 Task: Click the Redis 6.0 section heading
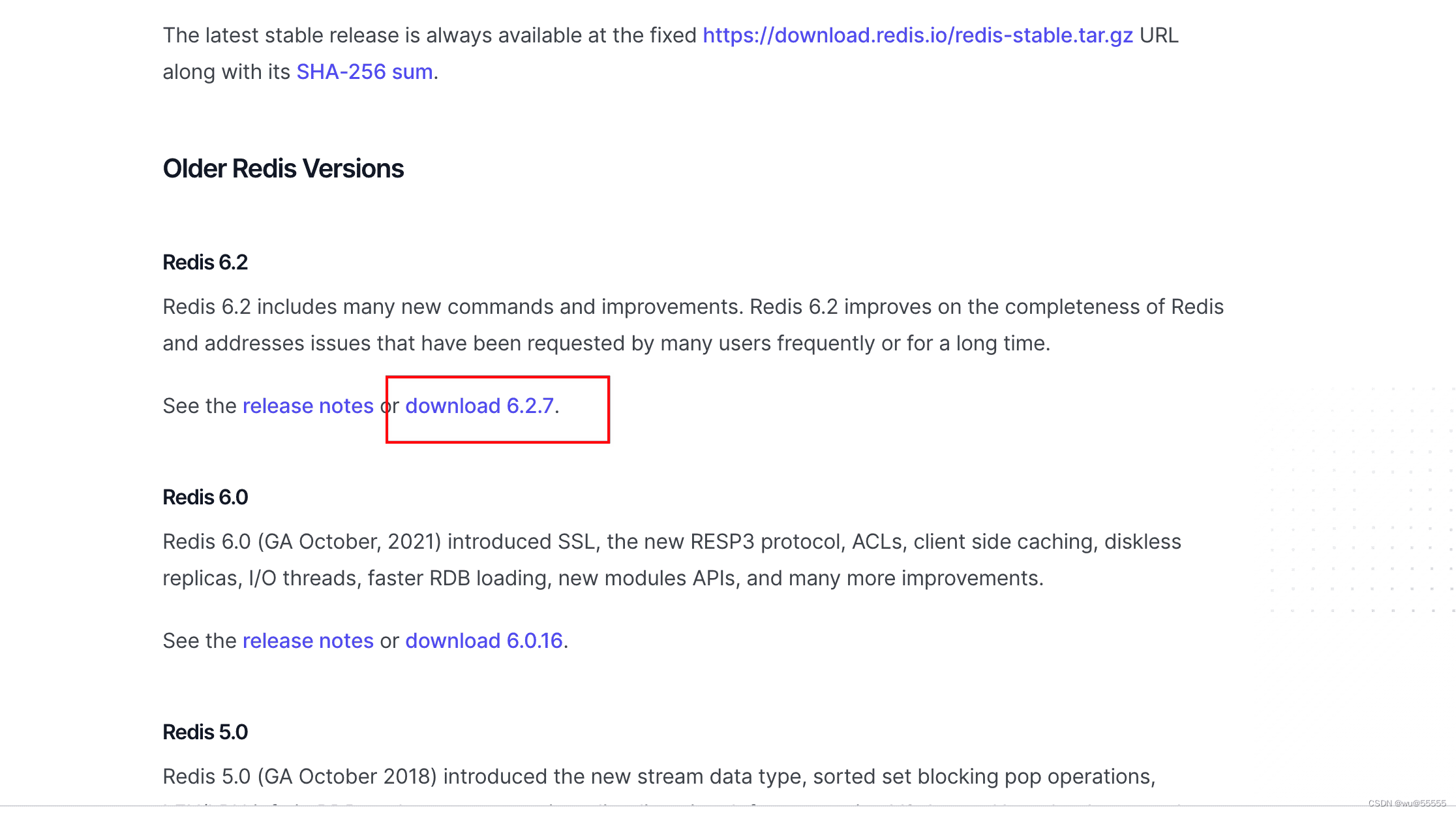[205, 497]
